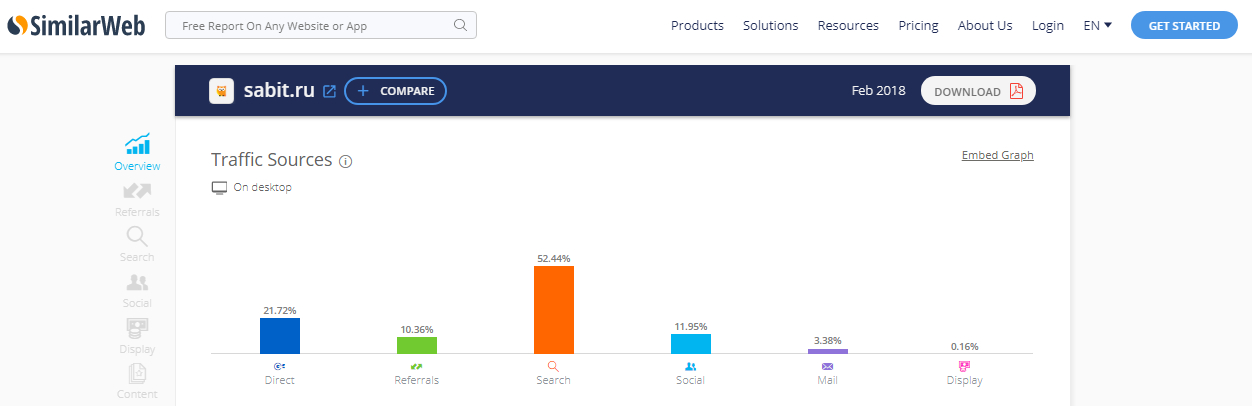The height and width of the screenshot is (406, 1252).
Task: Click the Compare button
Action: click(x=395, y=91)
